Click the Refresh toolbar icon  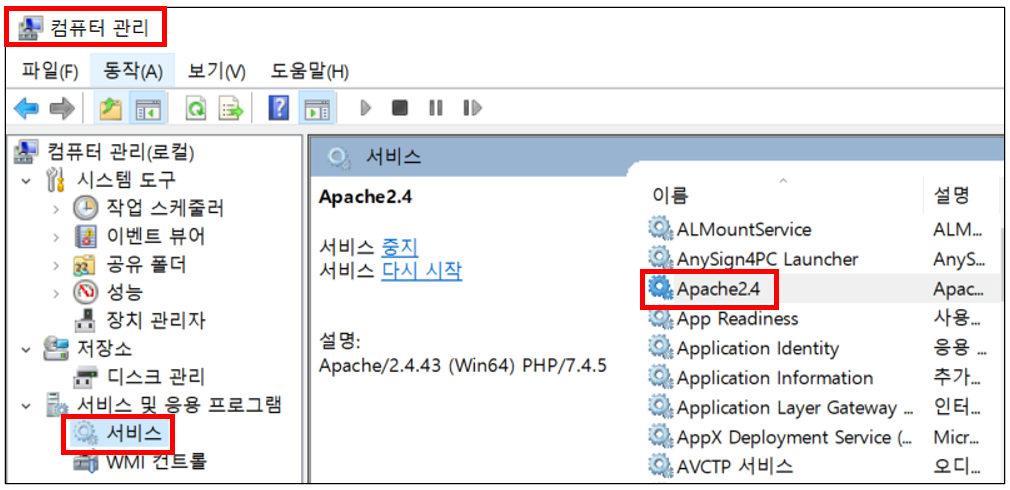click(196, 108)
